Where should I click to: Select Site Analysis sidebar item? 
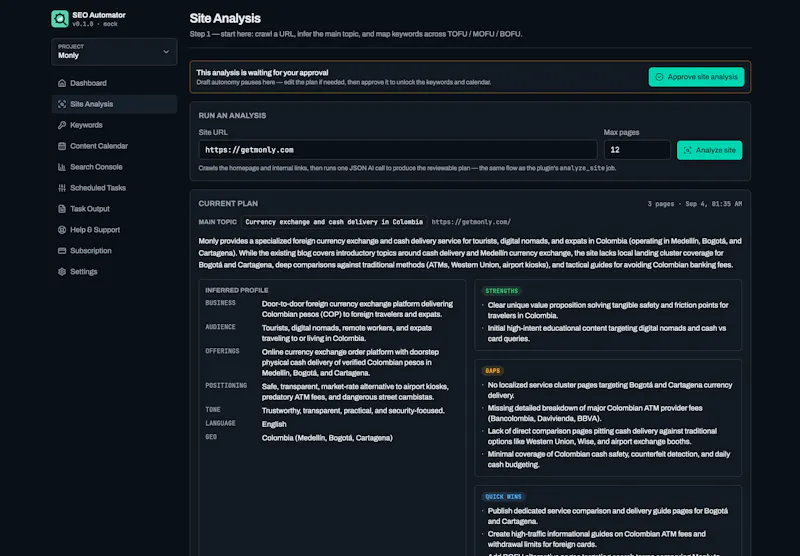[114, 104]
